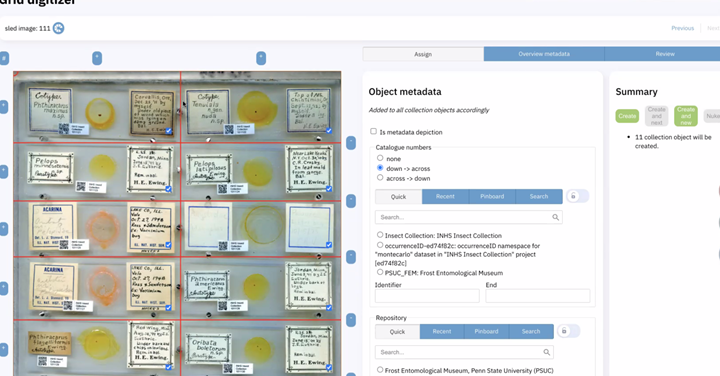Open Pinboard tab under Catalogue numbers
This screenshot has width=720, height=376.
492,196
